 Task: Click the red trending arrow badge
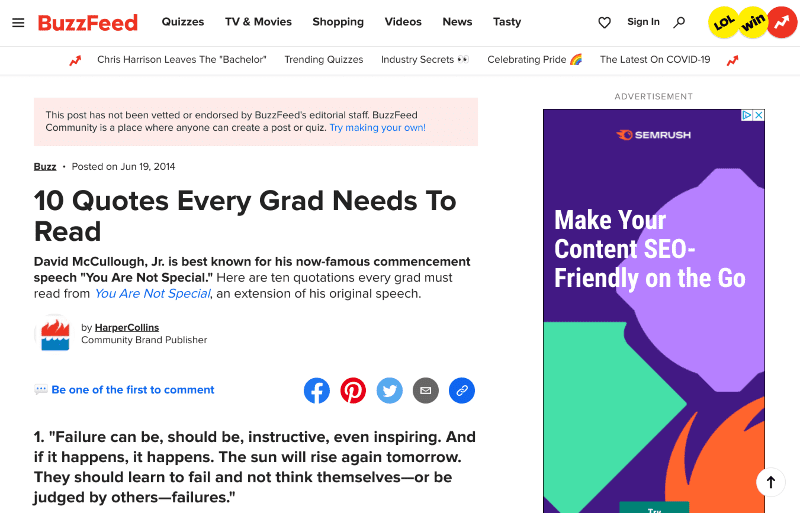[x=782, y=22]
